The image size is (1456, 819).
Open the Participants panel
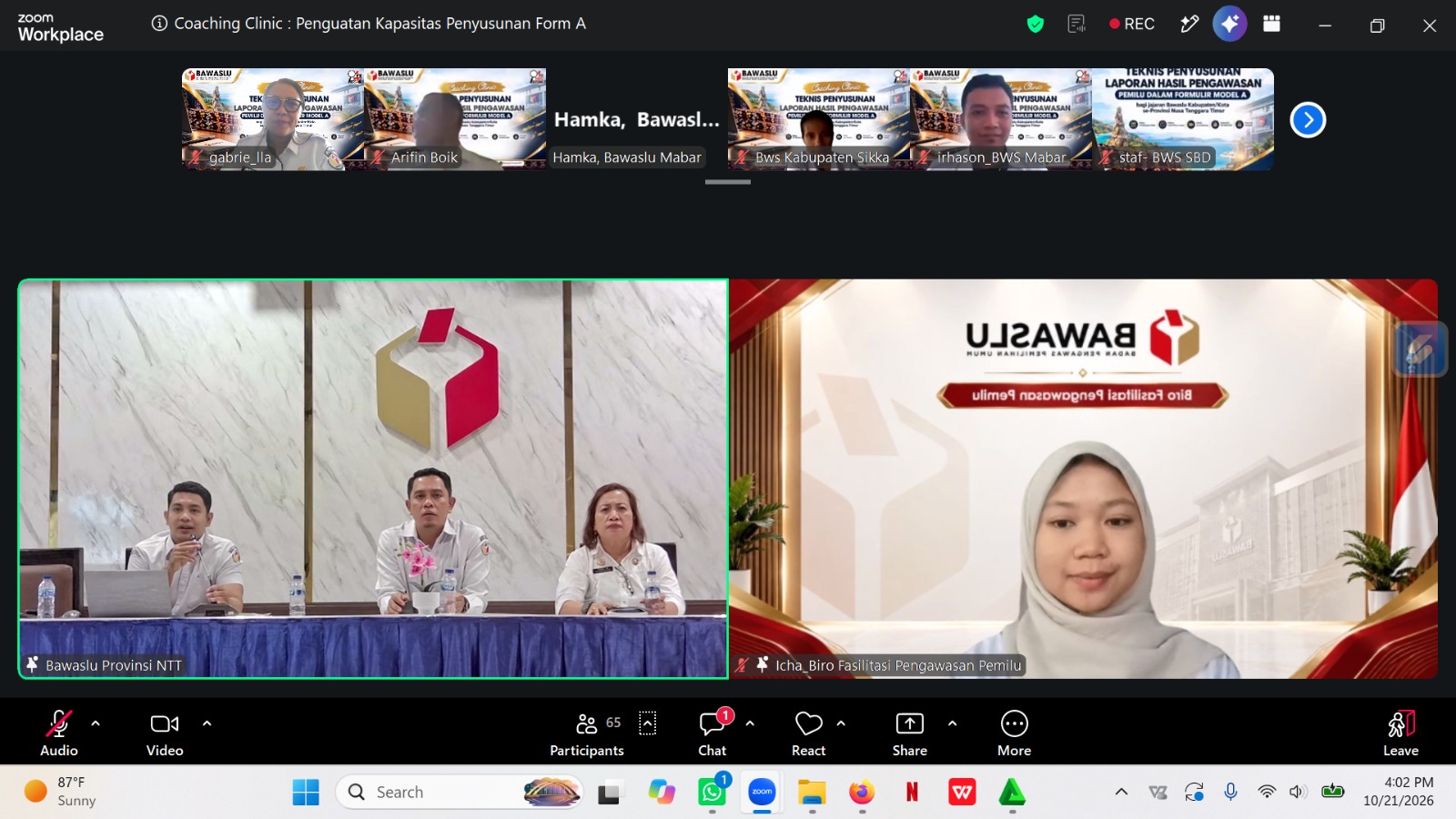[x=587, y=733]
